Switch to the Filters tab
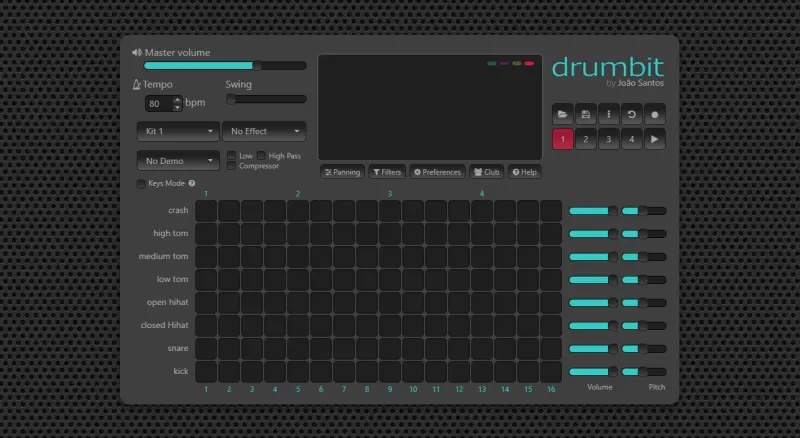This screenshot has height=438, width=800. tap(387, 172)
